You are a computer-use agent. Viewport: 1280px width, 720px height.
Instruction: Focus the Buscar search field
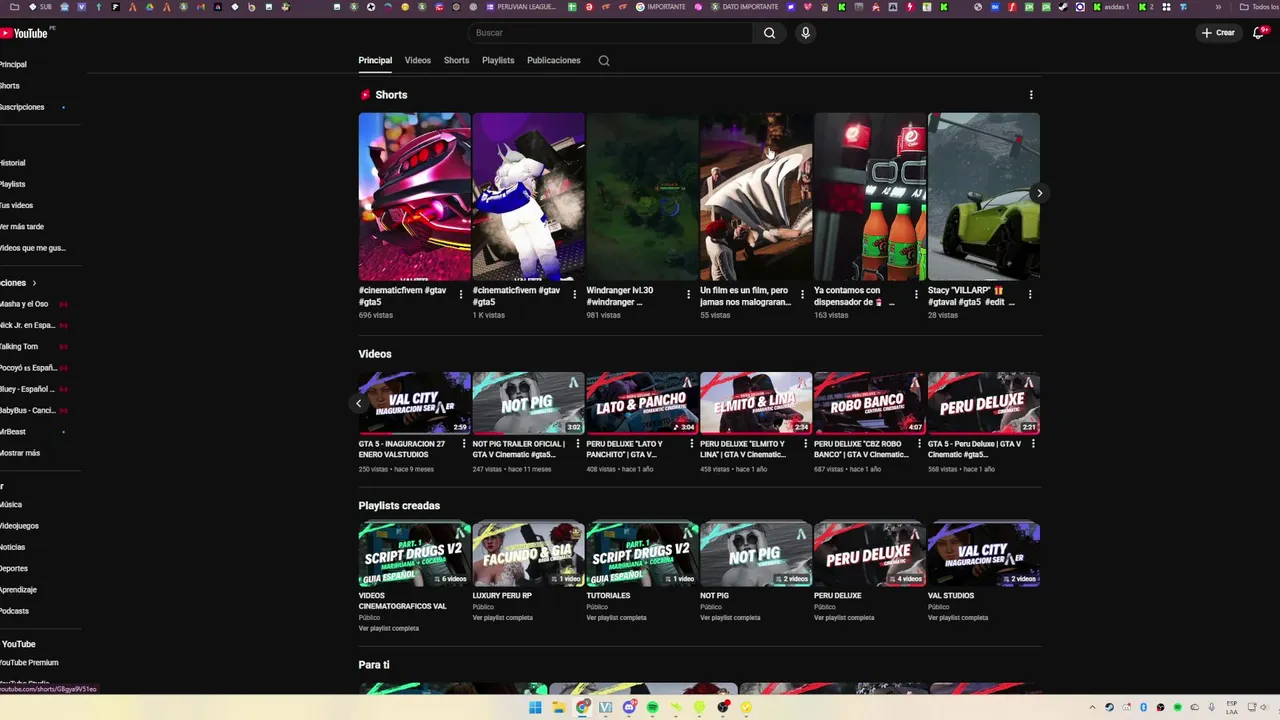pyautogui.click(x=610, y=33)
